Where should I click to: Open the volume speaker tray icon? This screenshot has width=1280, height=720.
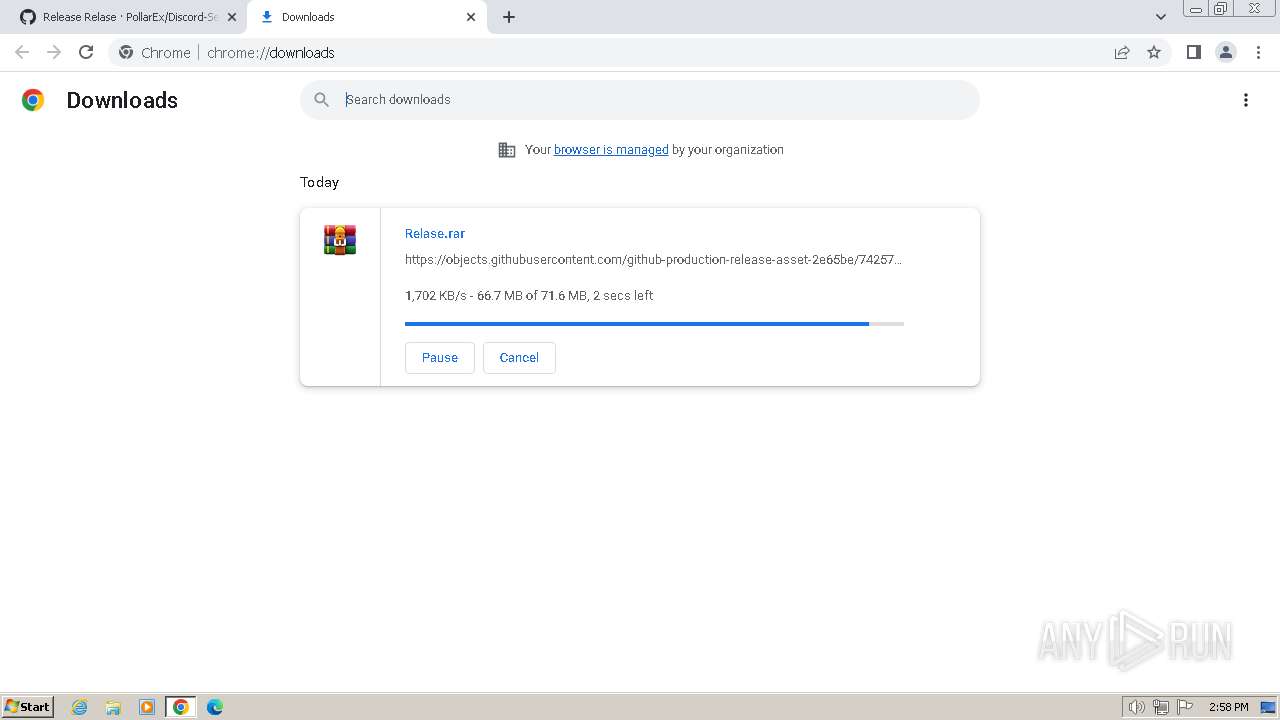tap(1136, 707)
